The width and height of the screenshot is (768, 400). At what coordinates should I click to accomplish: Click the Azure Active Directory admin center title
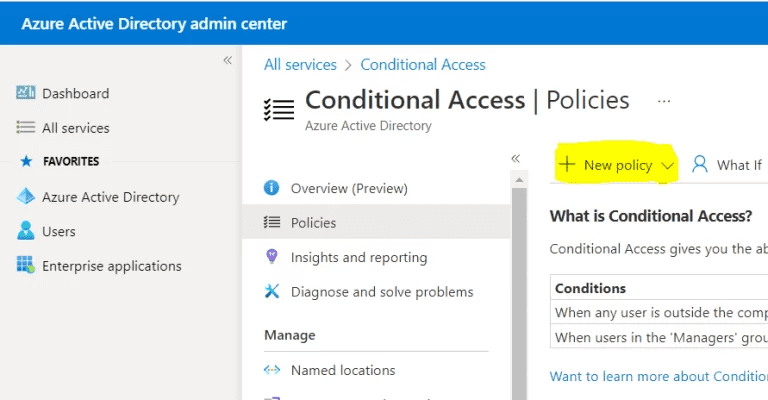point(154,24)
